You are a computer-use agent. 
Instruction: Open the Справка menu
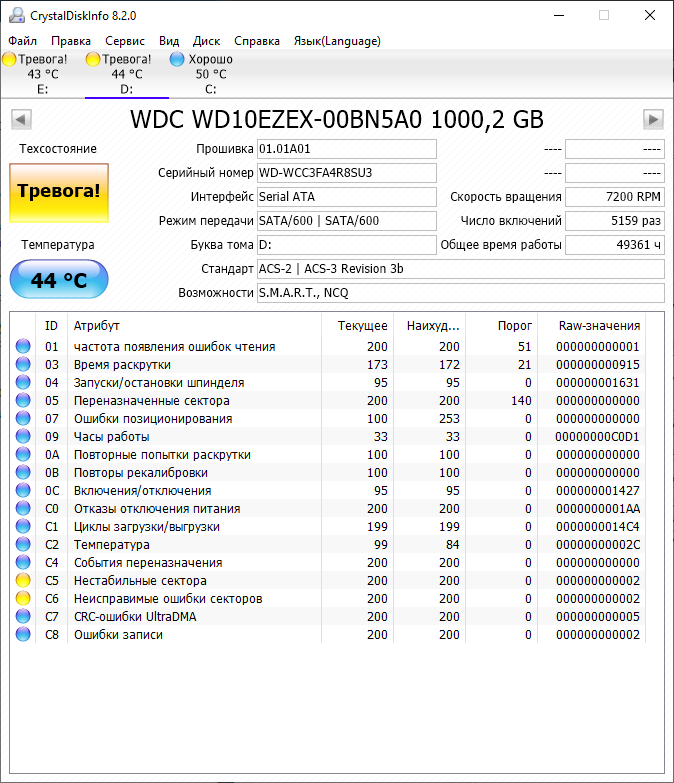click(257, 41)
